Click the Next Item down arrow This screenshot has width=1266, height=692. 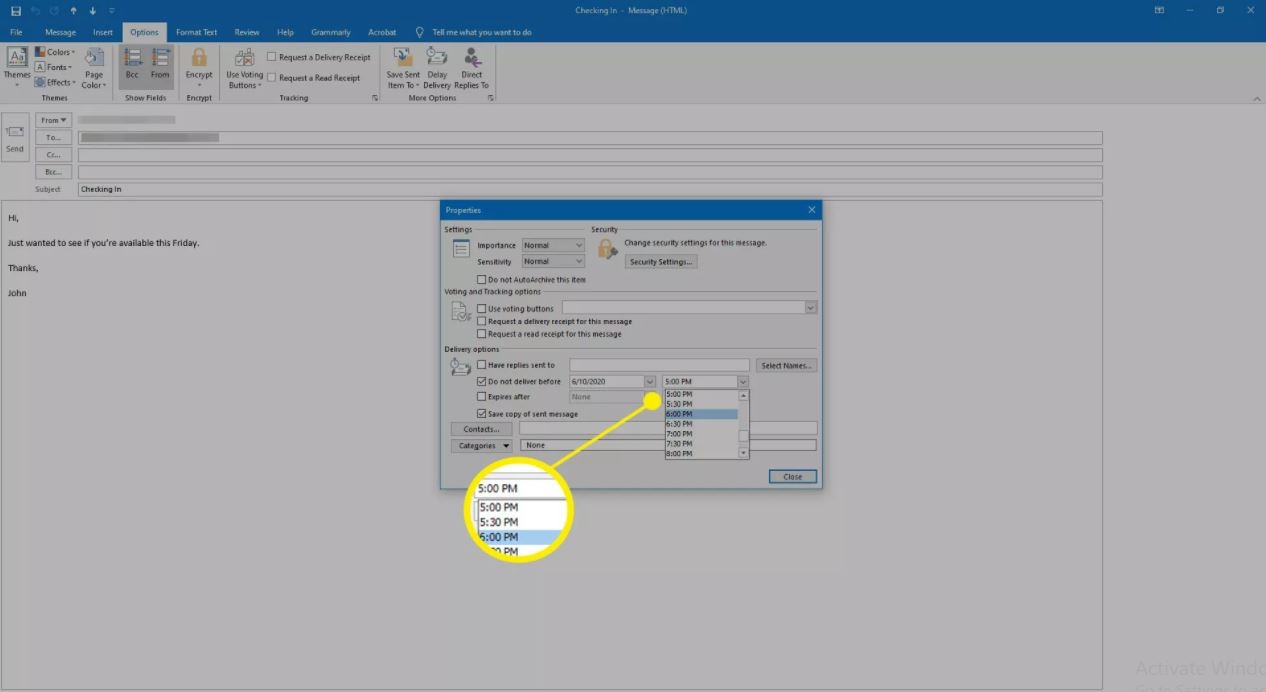pyautogui.click(x=93, y=10)
